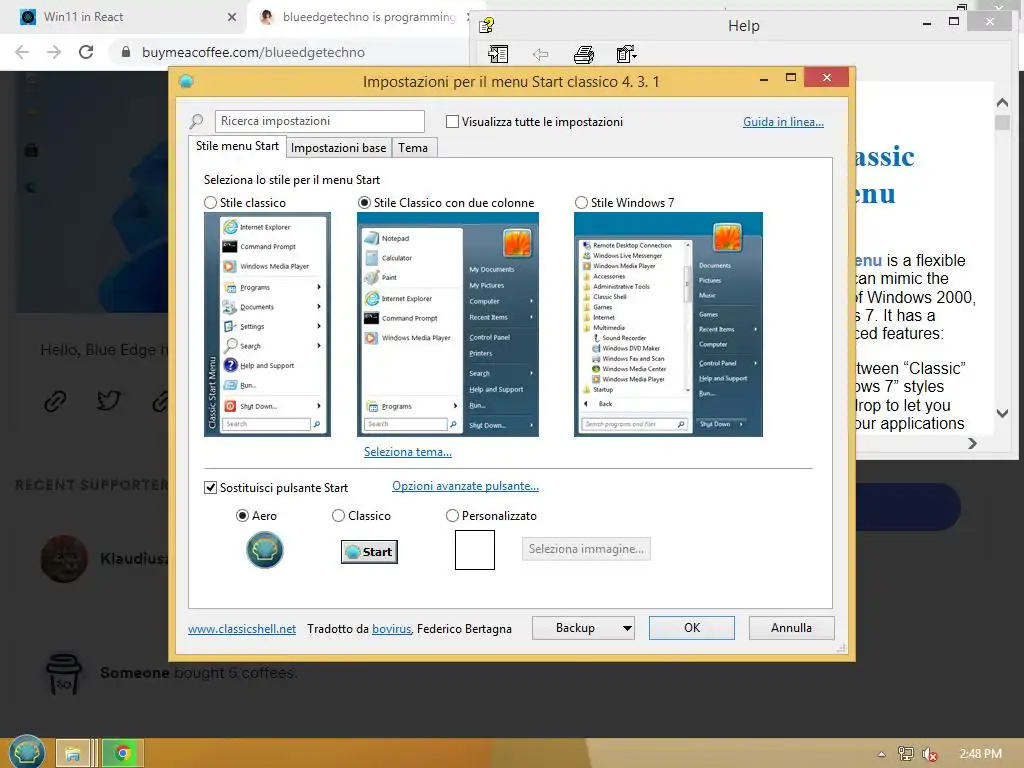Open Opzioni avanzate pulsante link
The width and height of the screenshot is (1024, 768).
(x=465, y=486)
